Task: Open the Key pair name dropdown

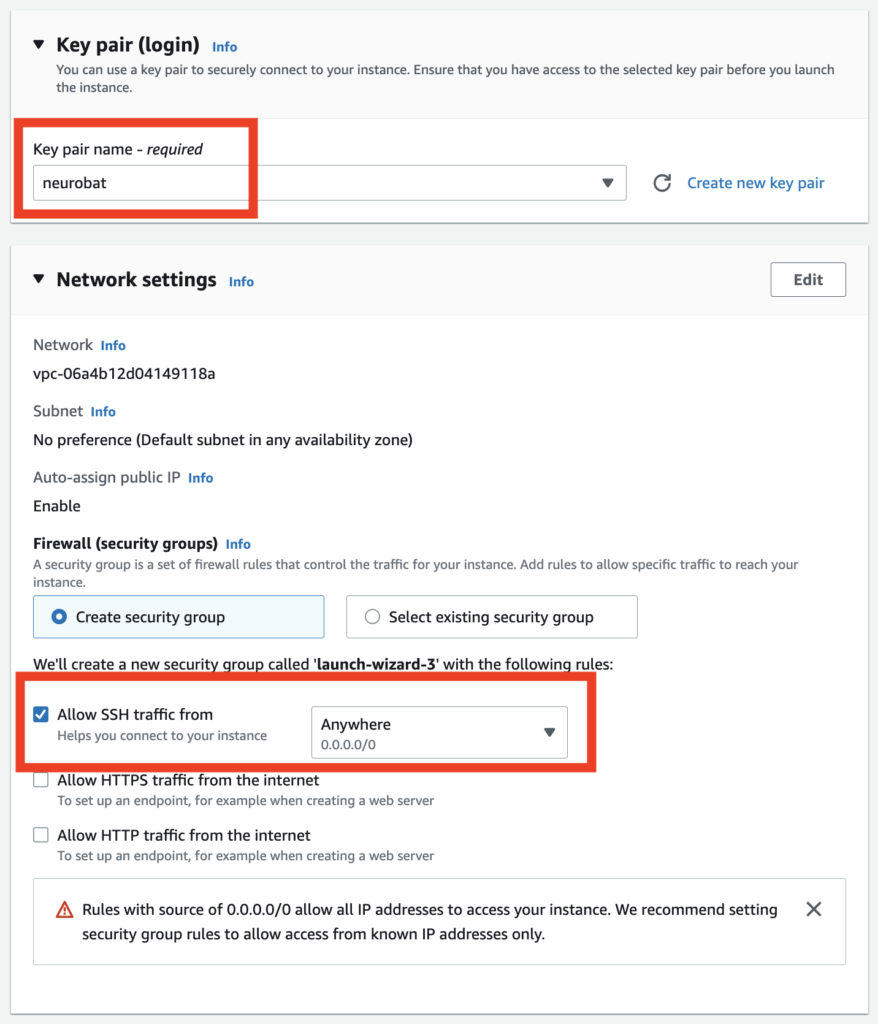Action: 329,183
